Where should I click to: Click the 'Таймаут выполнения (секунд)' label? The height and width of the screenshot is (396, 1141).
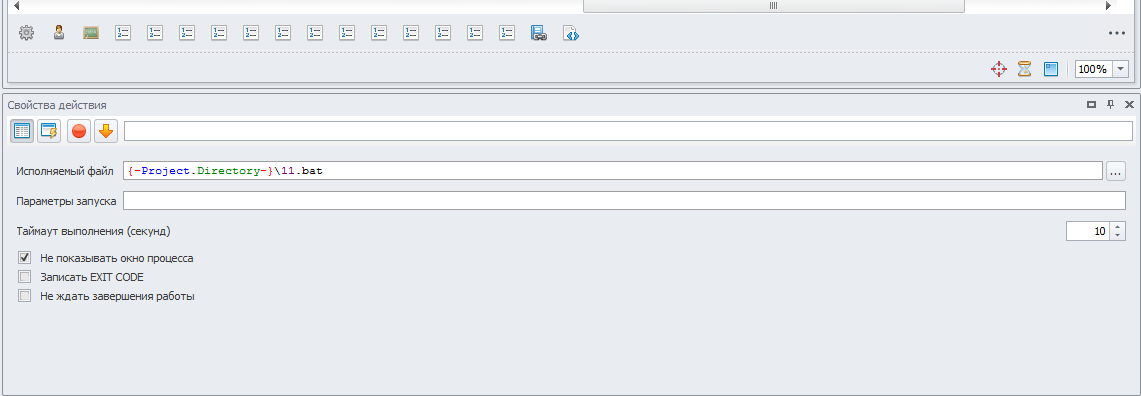tap(93, 231)
